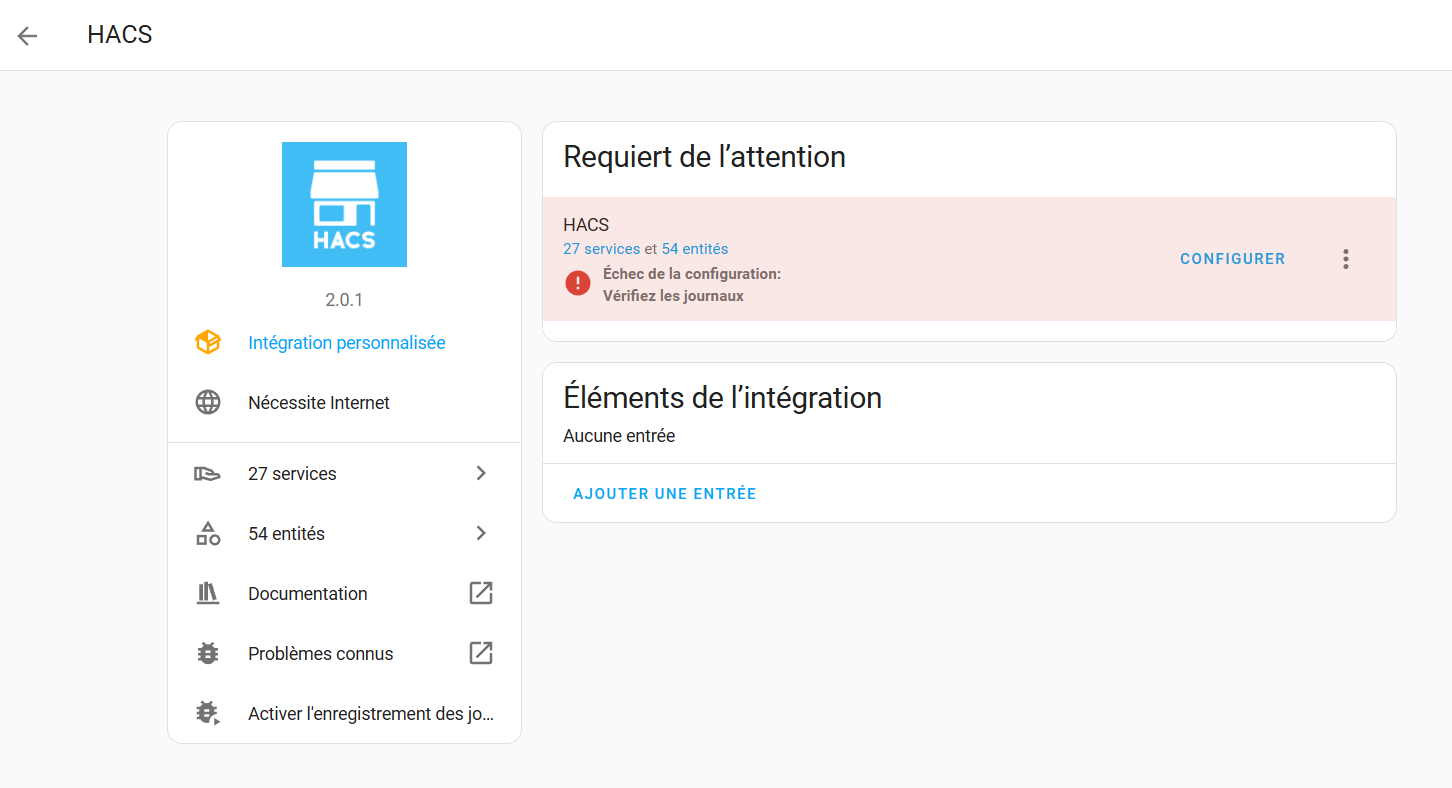Click the external-link icon for Documentation
This screenshot has width=1452, height=788.
[x=481, y=593]
